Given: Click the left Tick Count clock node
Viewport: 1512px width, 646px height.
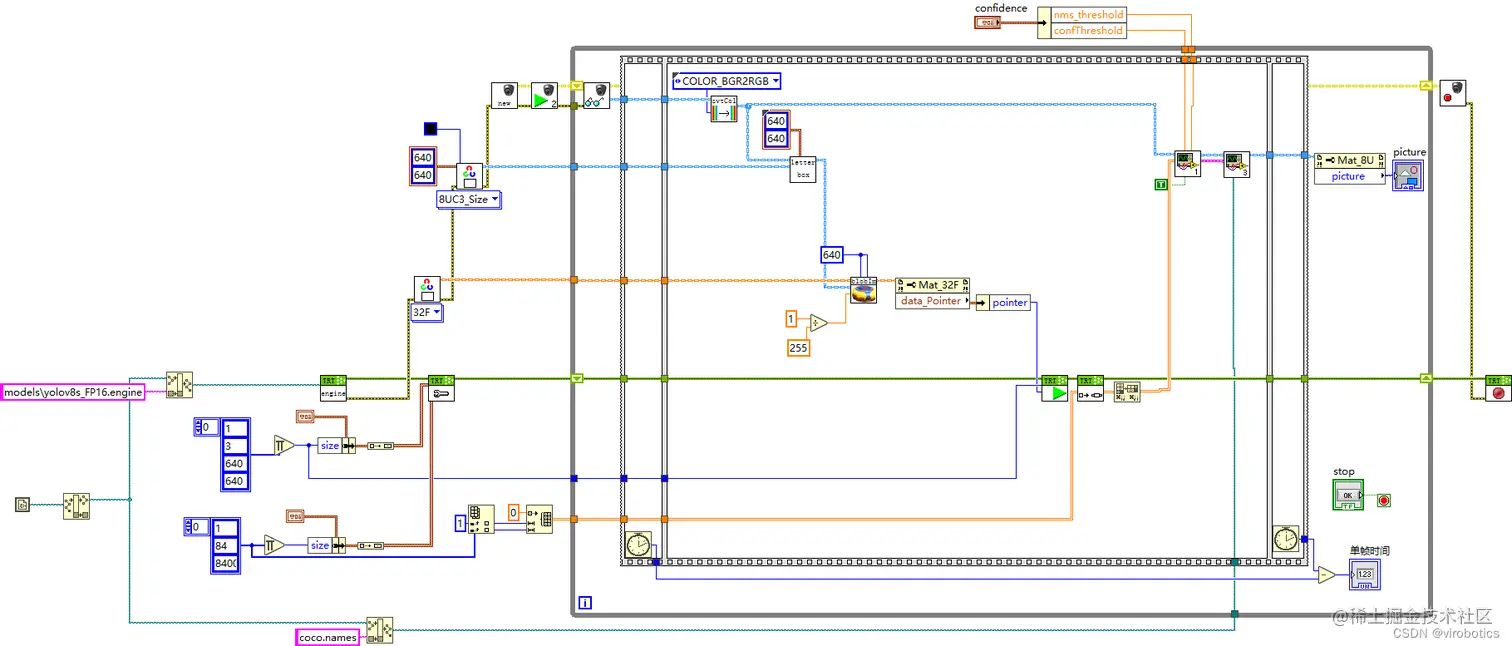Looking at the screenshot, I should pos(637,545).
